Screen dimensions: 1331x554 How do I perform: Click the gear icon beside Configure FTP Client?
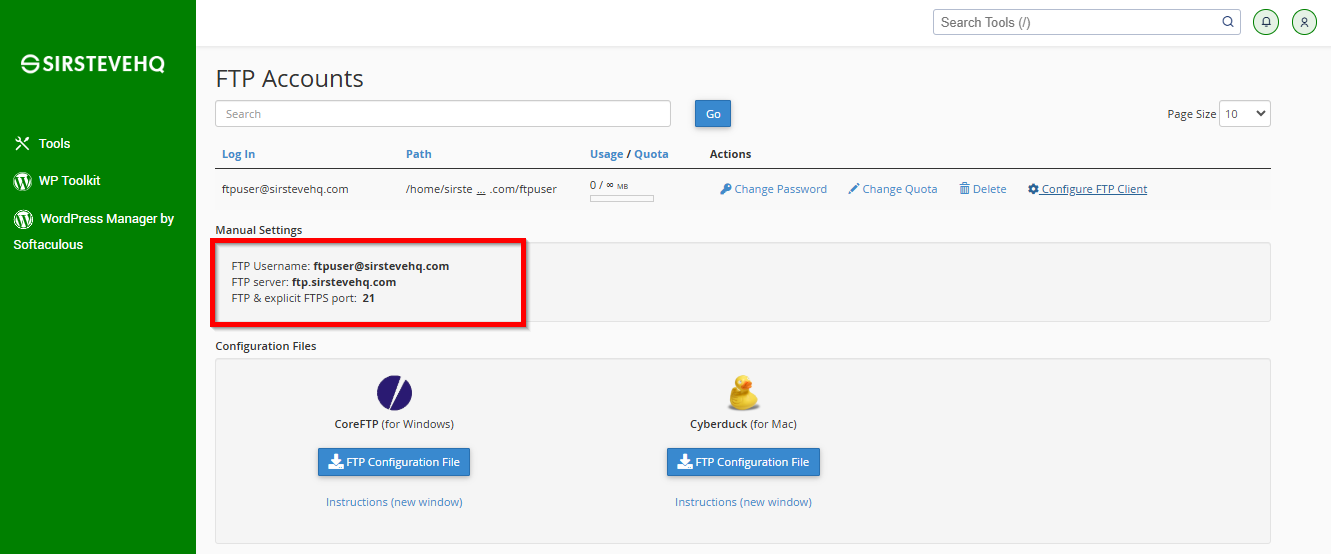(1033, 189)
